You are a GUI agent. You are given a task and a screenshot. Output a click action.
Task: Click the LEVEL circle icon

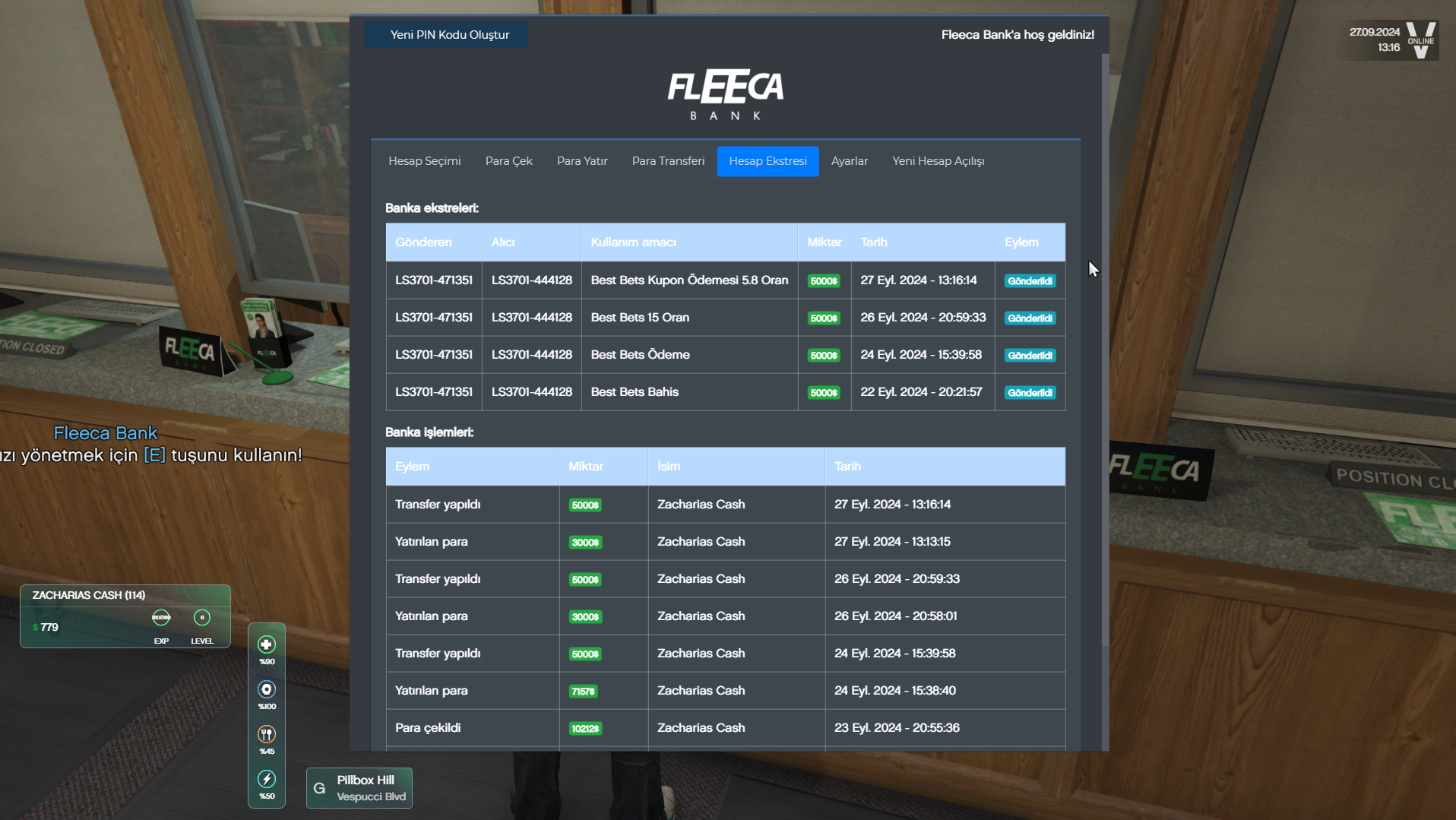202,617
